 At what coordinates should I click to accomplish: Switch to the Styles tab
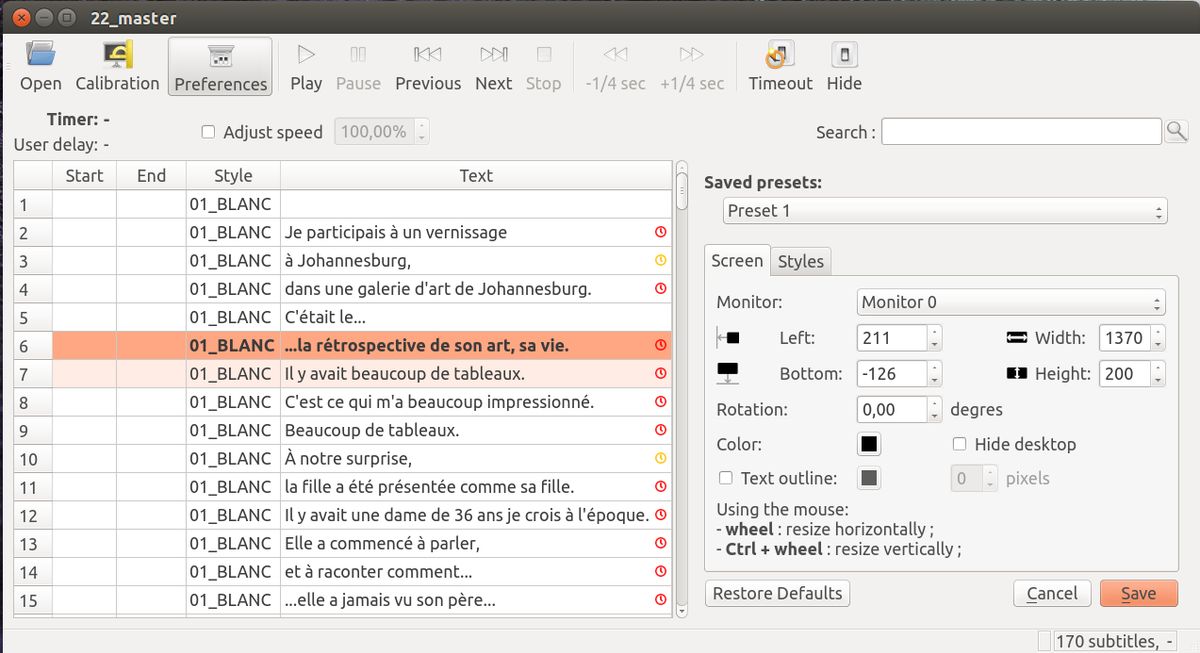[x=801, y=261]
